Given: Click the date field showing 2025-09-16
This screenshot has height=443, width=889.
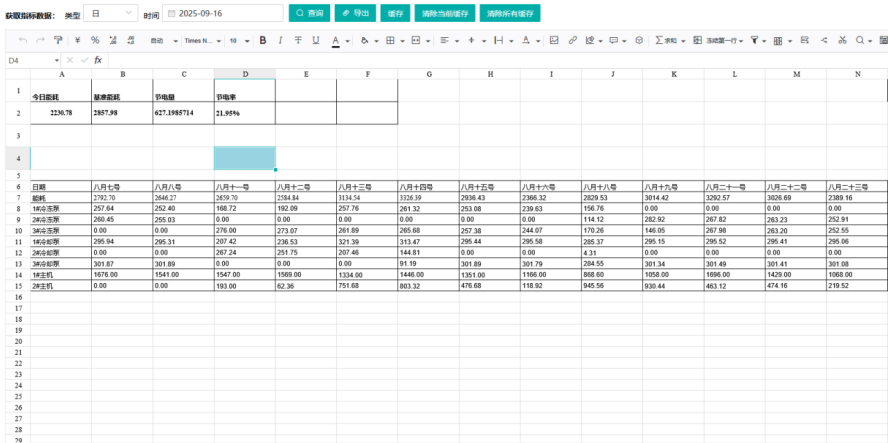Looking at the screenshot, I should tap(223, 14).
